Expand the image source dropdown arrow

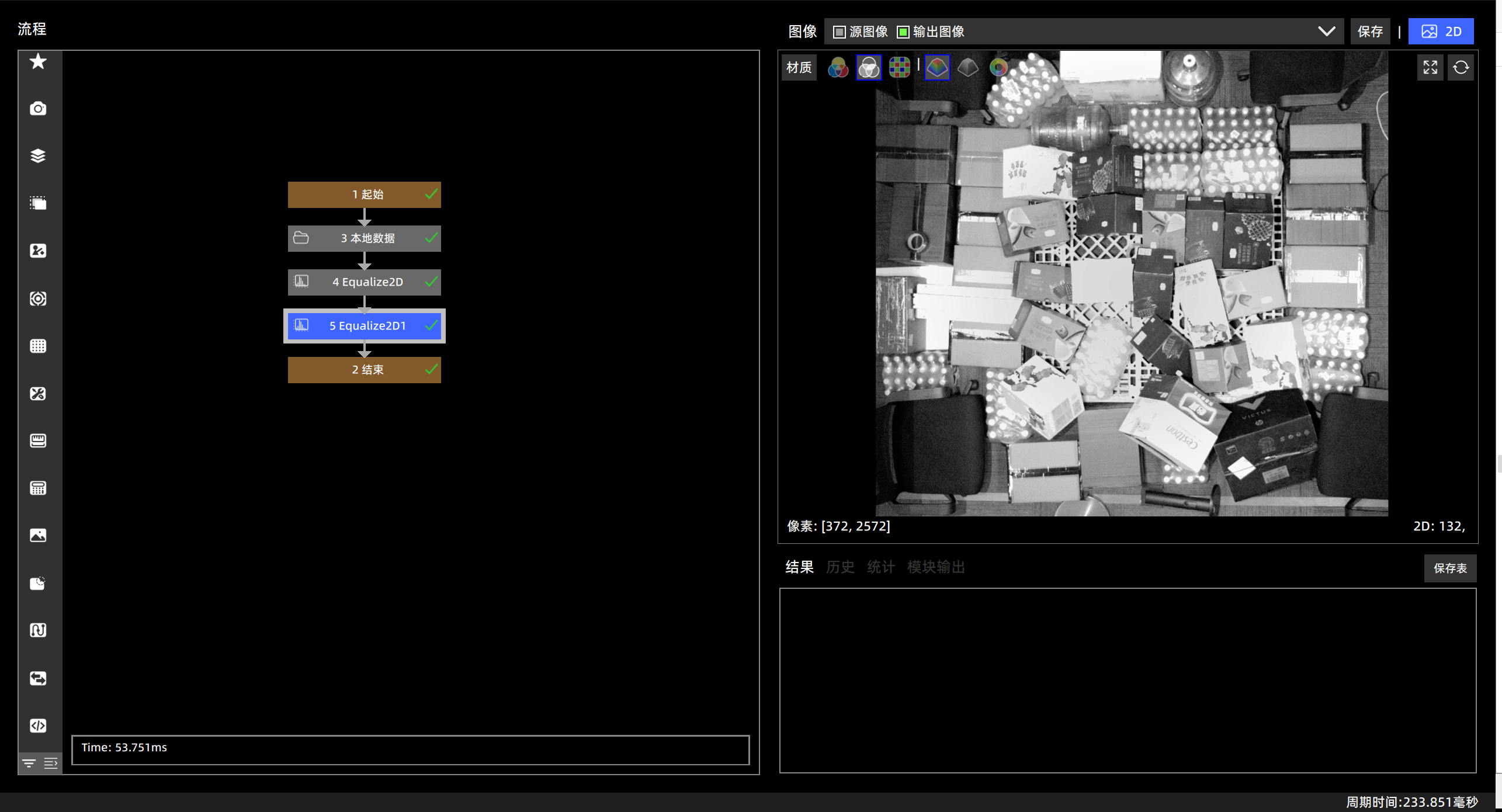(1327, 32)
